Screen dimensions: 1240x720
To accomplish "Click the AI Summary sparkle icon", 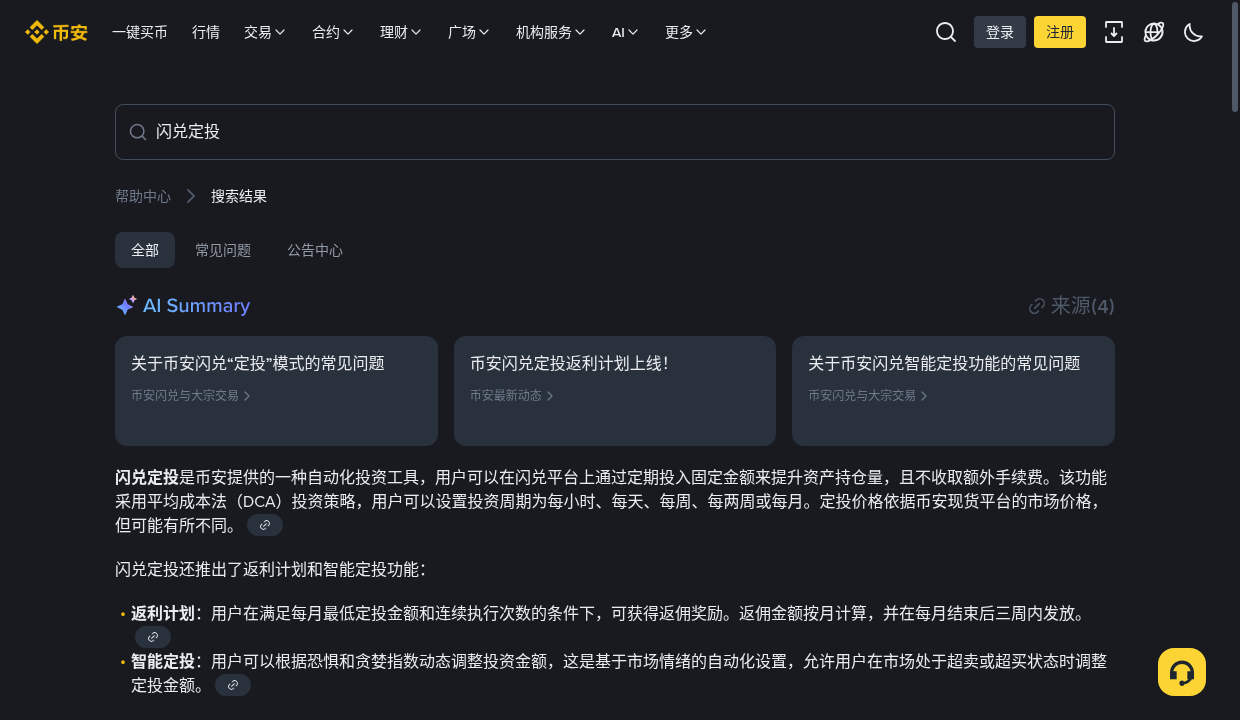I will click(126, 306).
